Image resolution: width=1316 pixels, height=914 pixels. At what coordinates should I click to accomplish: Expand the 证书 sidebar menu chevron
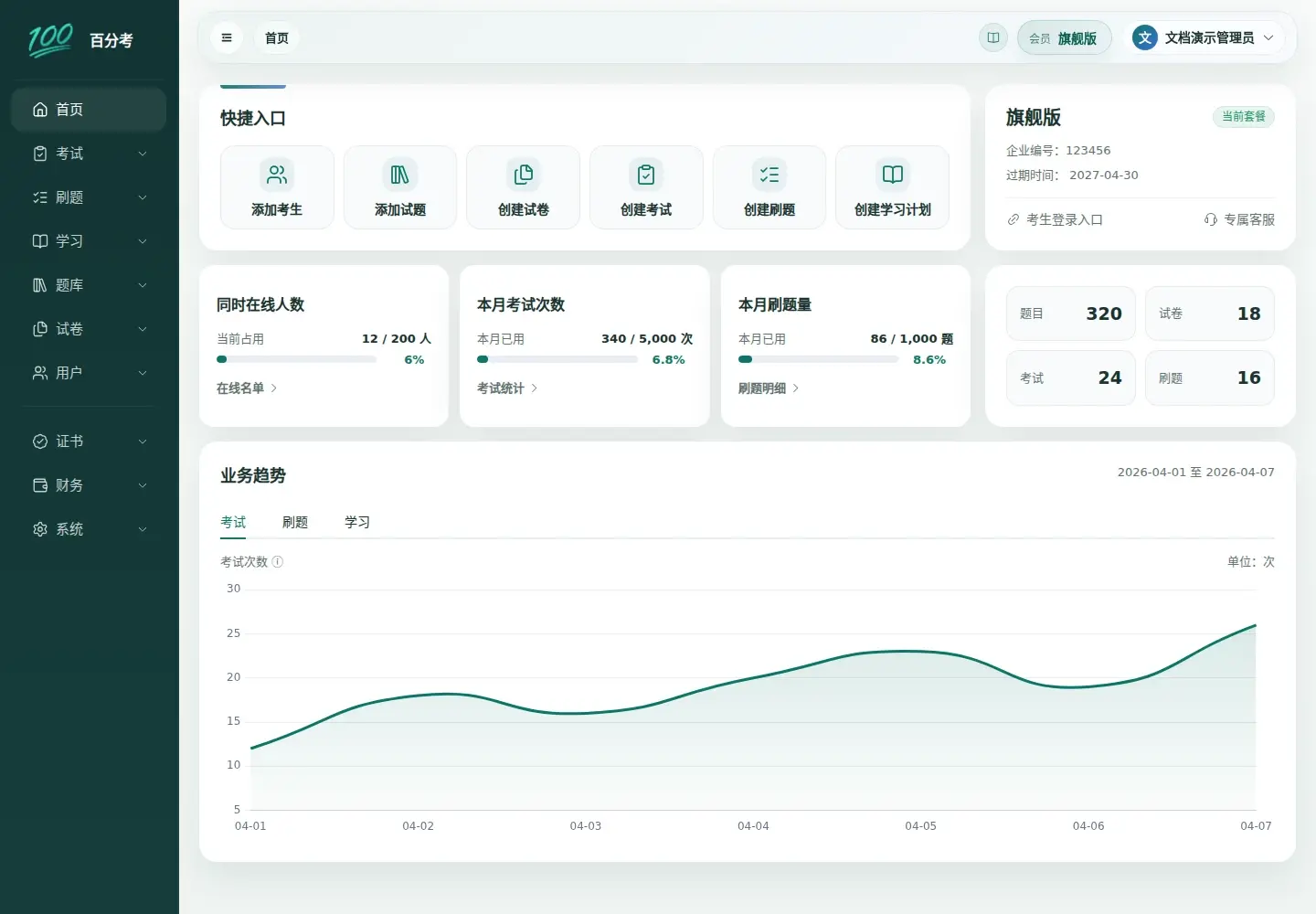(x=143, y=441)
